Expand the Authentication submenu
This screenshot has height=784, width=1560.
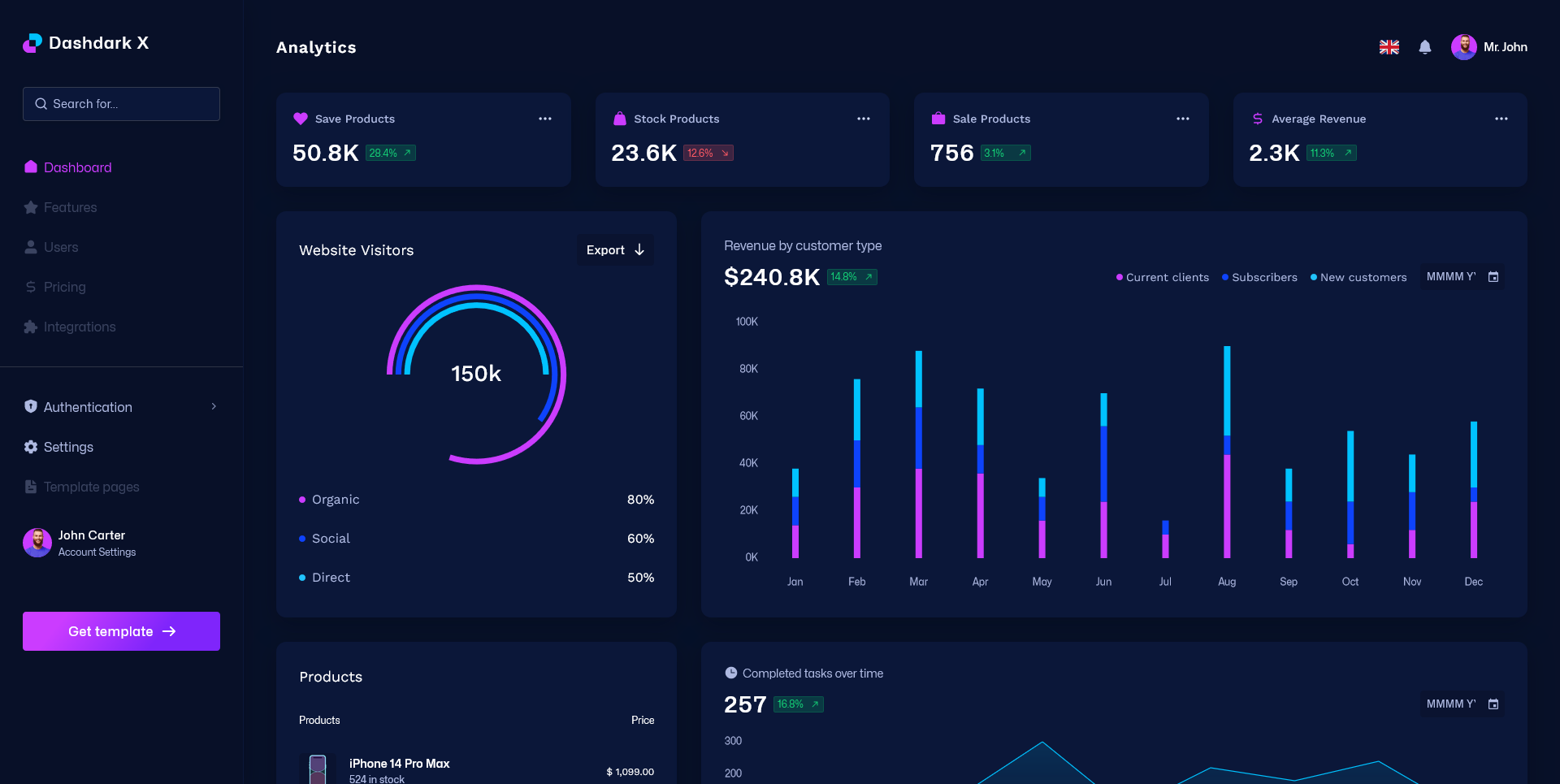pos(121,407)
